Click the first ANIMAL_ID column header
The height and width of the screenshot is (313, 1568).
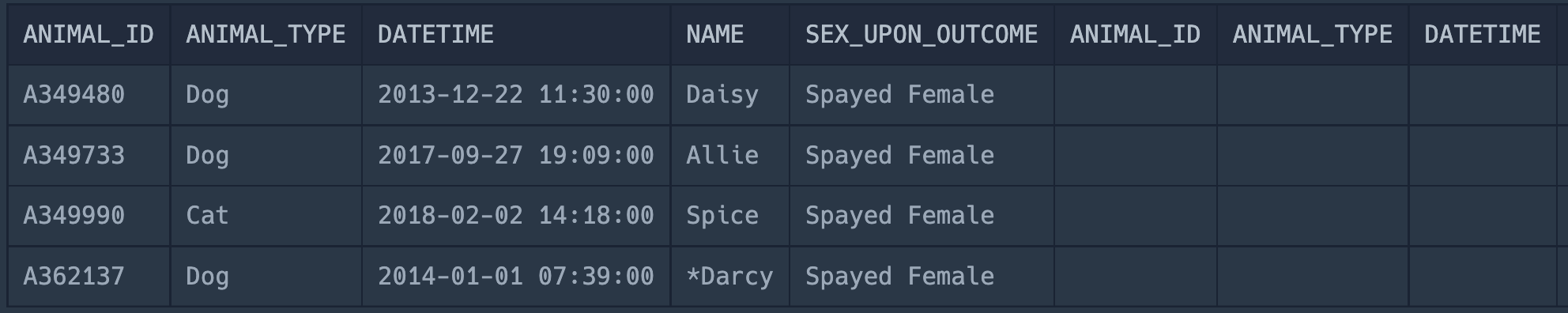click(89, 35)
